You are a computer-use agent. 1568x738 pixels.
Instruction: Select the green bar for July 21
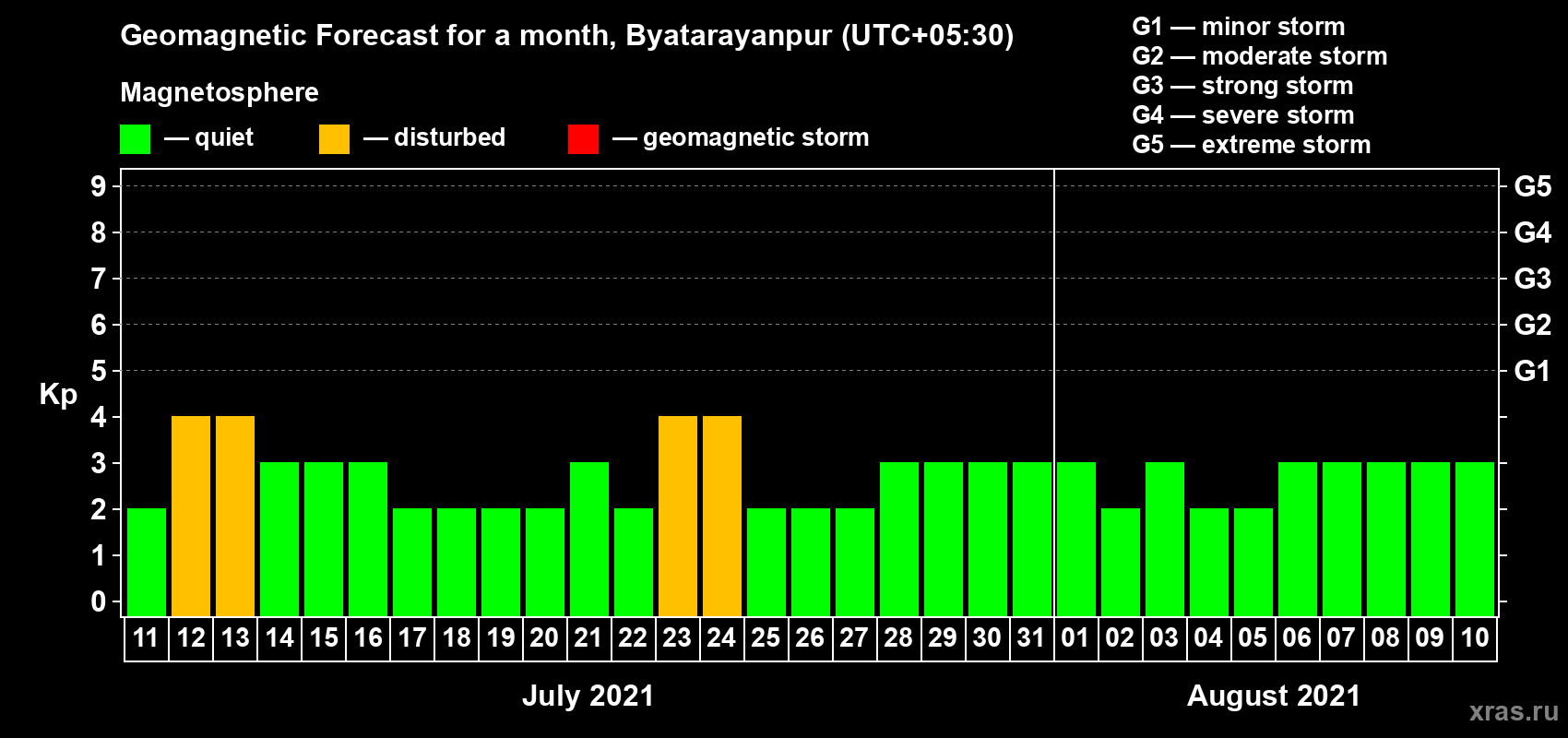(589, 539)
